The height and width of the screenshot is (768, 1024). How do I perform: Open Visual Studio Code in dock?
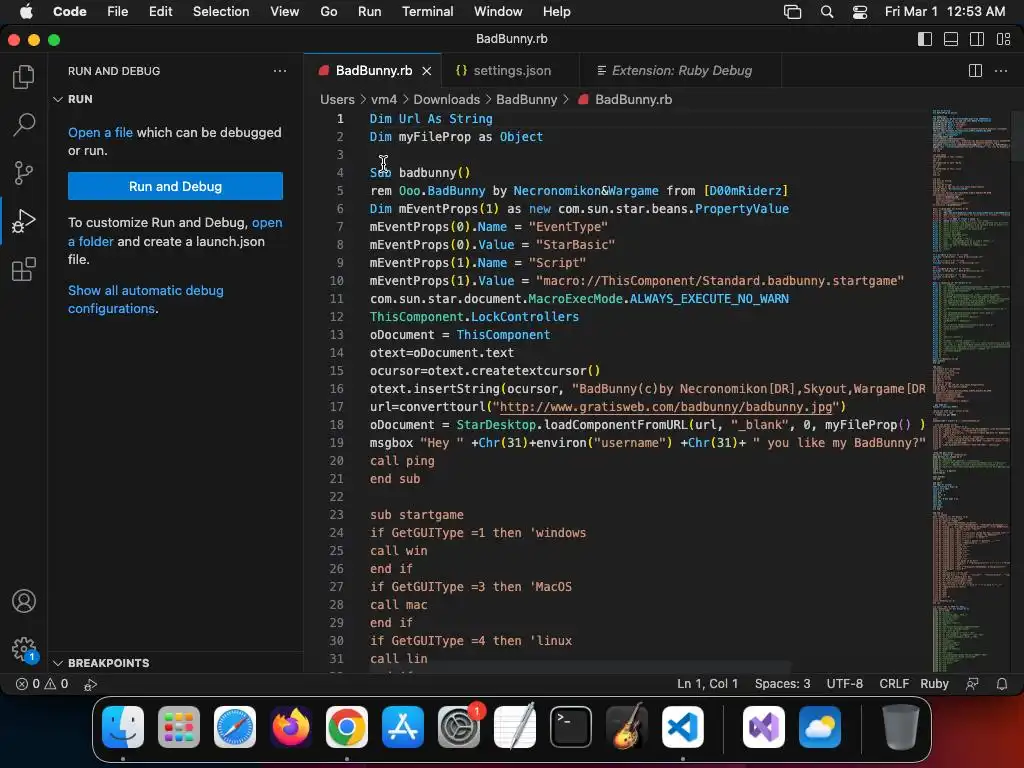point(682,726)
